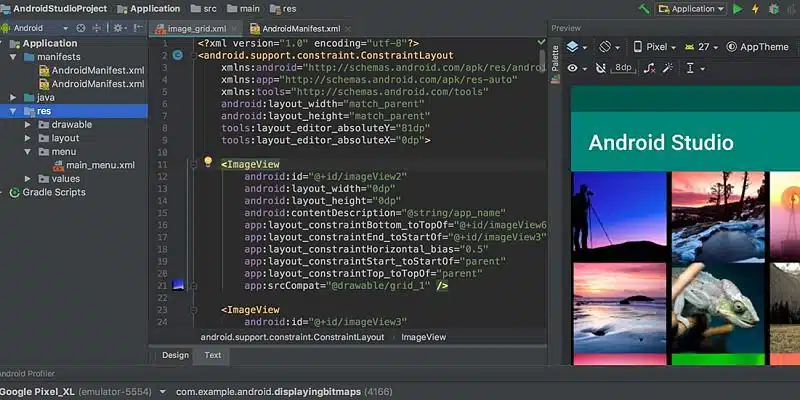Toggle the autoconnect magnet icon
Viewport: 800px width, 400px height.
pos(599,68)
